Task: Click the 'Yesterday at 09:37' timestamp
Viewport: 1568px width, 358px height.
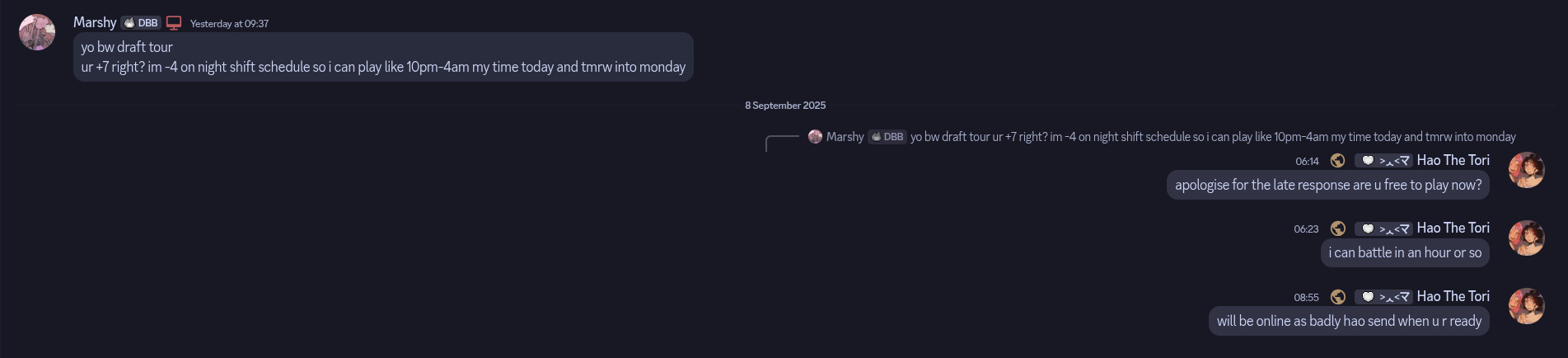Action: click(x=229, y=24)
